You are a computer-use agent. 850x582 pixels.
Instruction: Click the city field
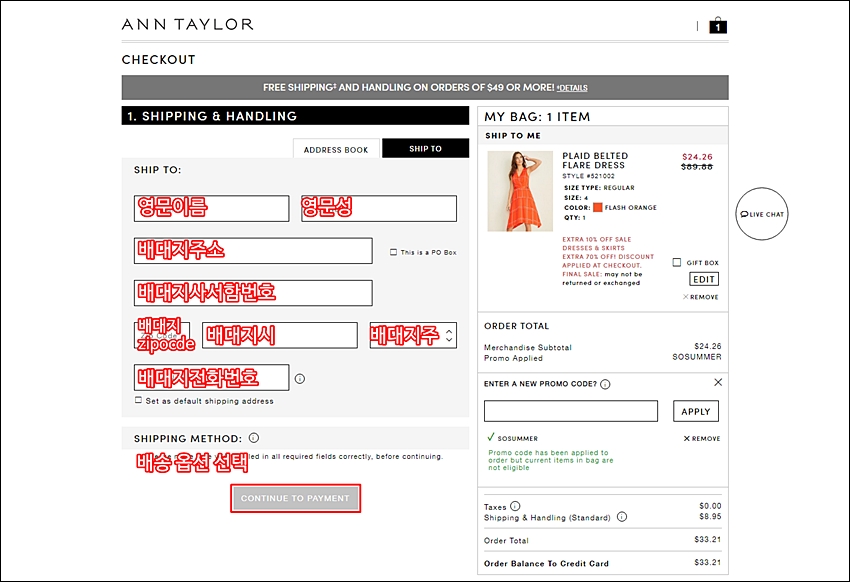pyautogui.click(x=280, y=335)
